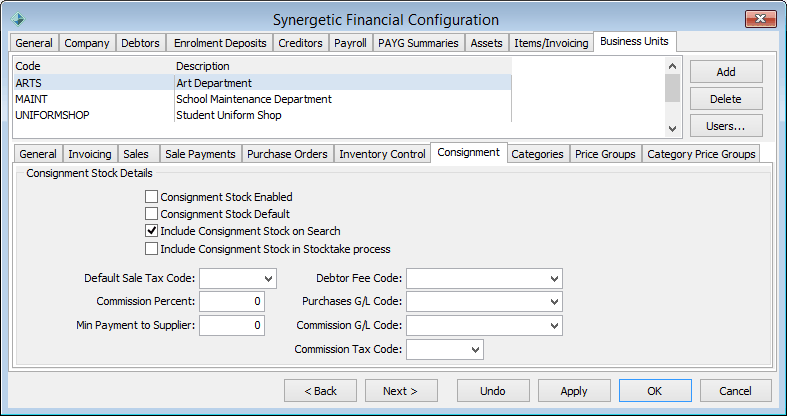This screenshot has height=416, width=787.
Task: Select the Assets tab
Action: [x=486, y=43]
